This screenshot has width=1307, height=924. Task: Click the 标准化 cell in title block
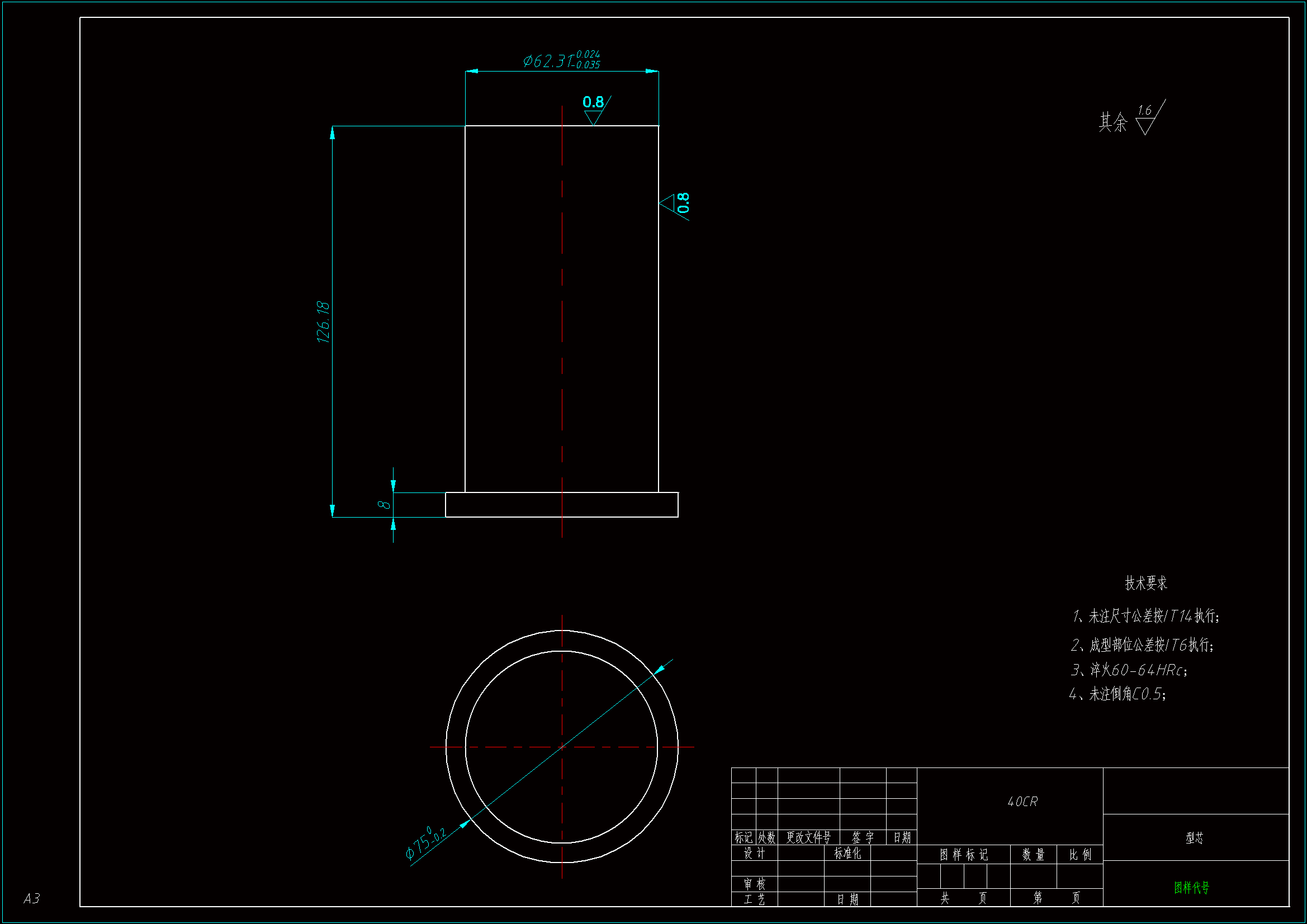coord(847,854)
